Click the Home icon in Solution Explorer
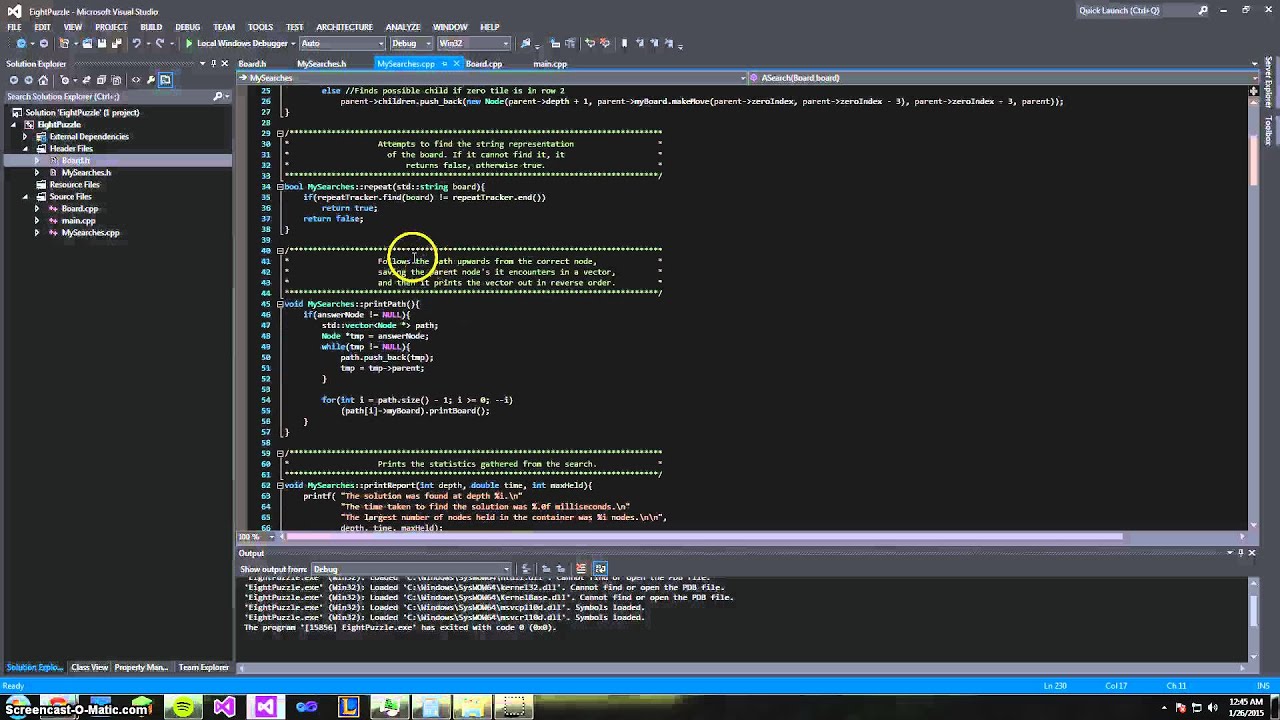This screenshot has width=1280, height=720. (x=45, y=80)
